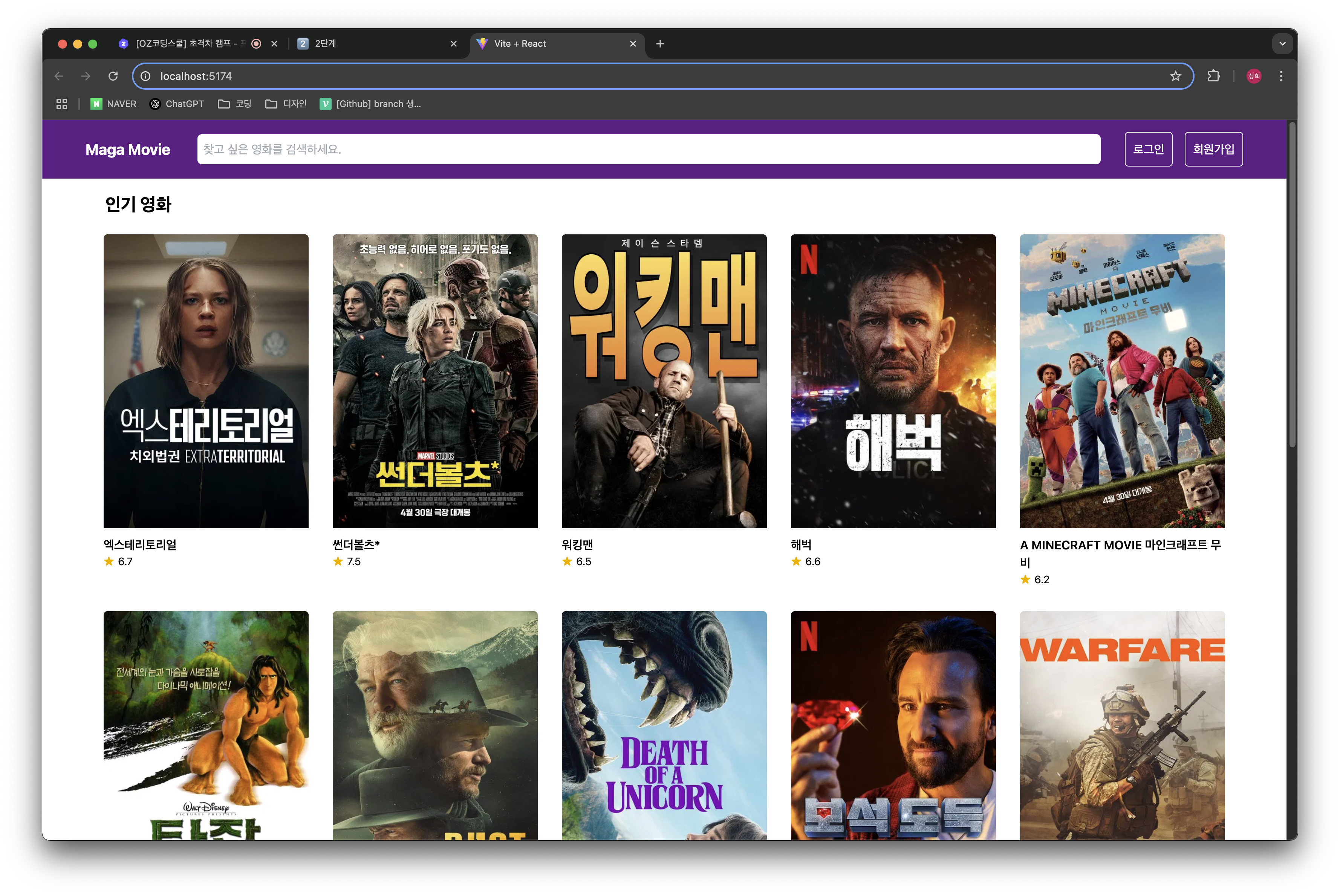Screen dimensions: 1340x896
Task: Open the 엑스테리토리얼 movie poster
Action: [x=206, y=381]
